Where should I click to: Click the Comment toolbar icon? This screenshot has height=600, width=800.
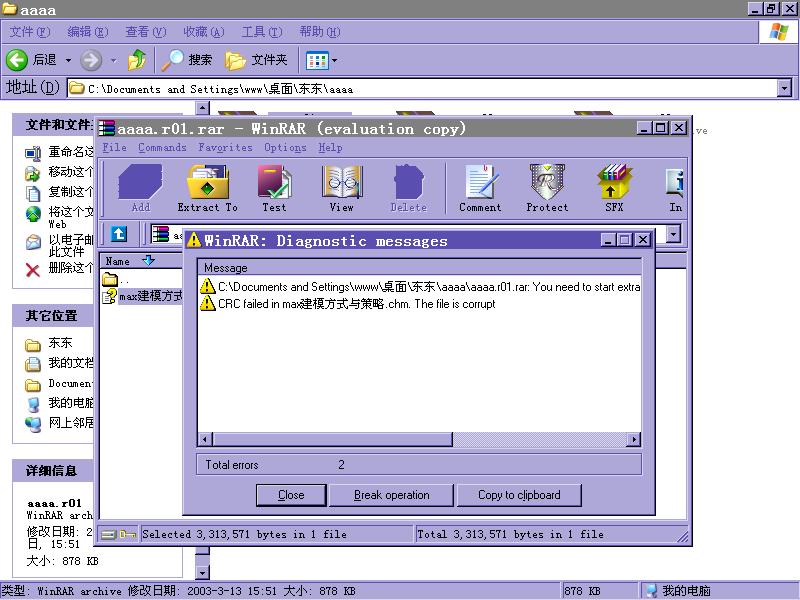point(480,188)
